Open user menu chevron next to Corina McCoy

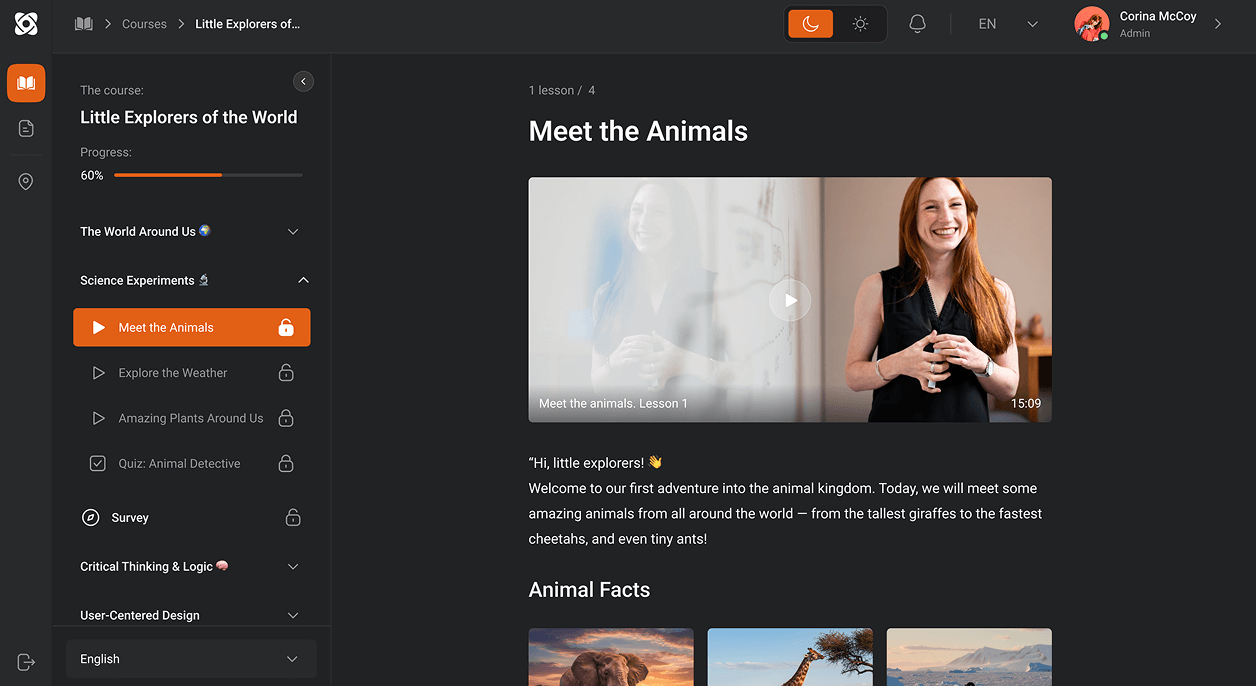pyautogui.click(x=1218, y=24)
